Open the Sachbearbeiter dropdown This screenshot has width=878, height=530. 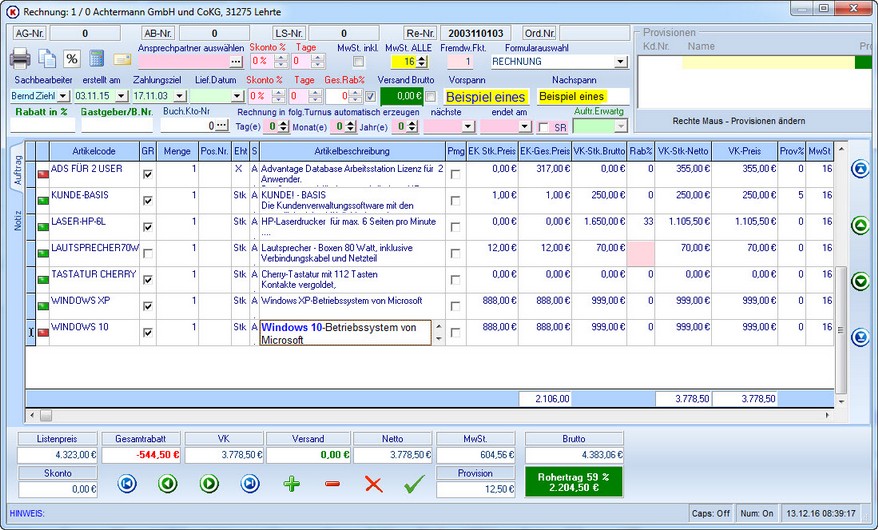(63, 96)
